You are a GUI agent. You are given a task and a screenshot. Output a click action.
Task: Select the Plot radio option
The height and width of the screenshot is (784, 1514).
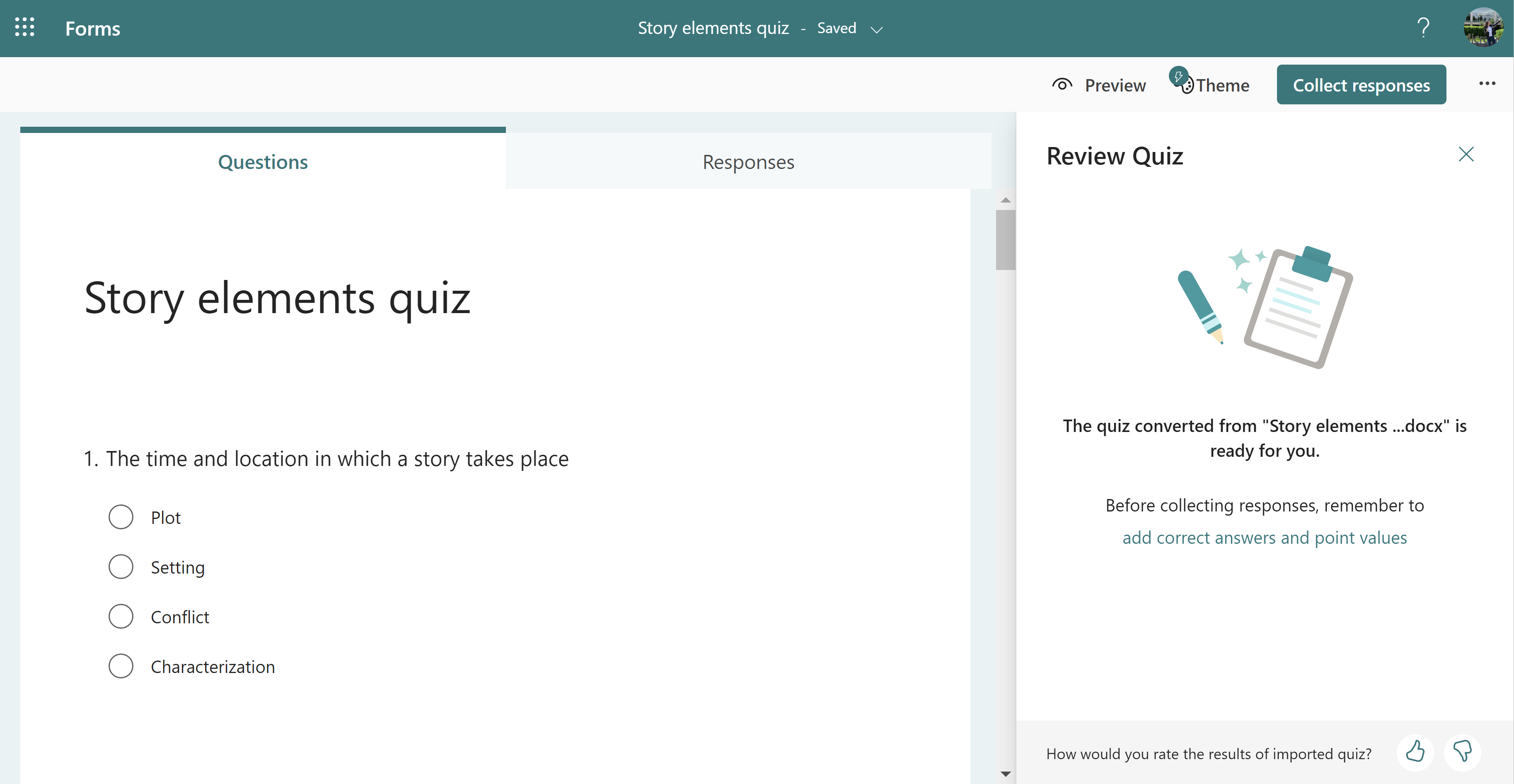click(x=121, y=517)
